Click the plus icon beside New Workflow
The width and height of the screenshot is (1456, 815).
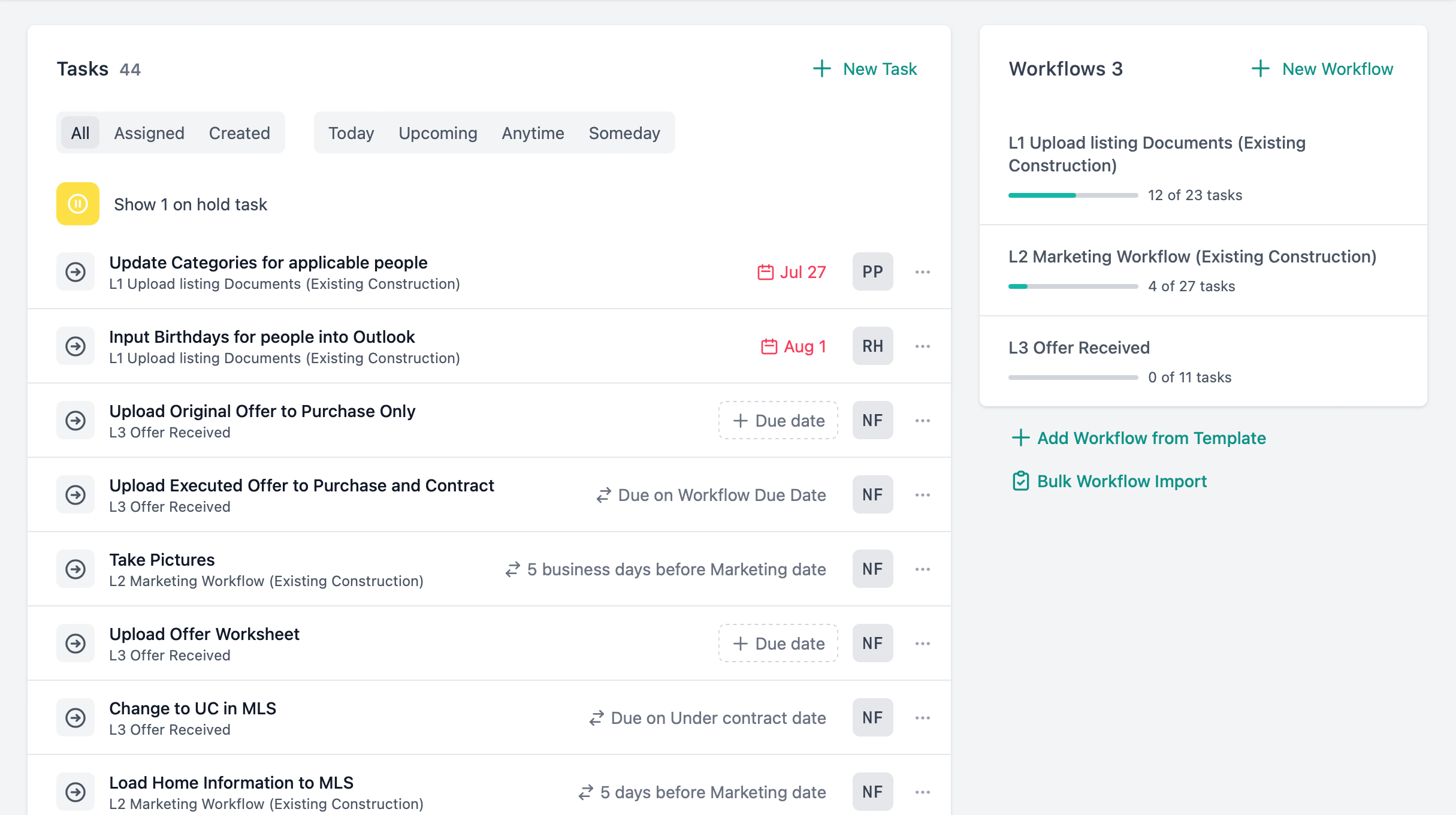(1261, 69)
